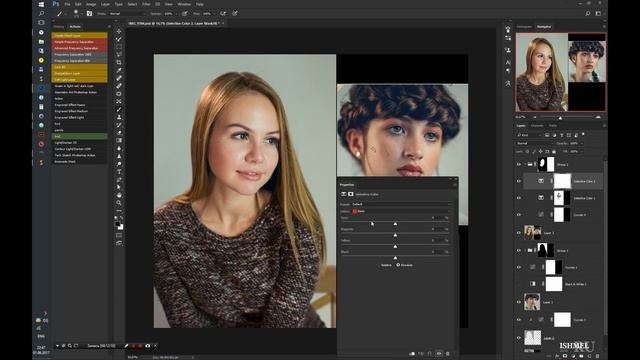Click the Change Screen Mode icon
The height and width of the screenshot is (360, 640).
(x=119, y=243)
